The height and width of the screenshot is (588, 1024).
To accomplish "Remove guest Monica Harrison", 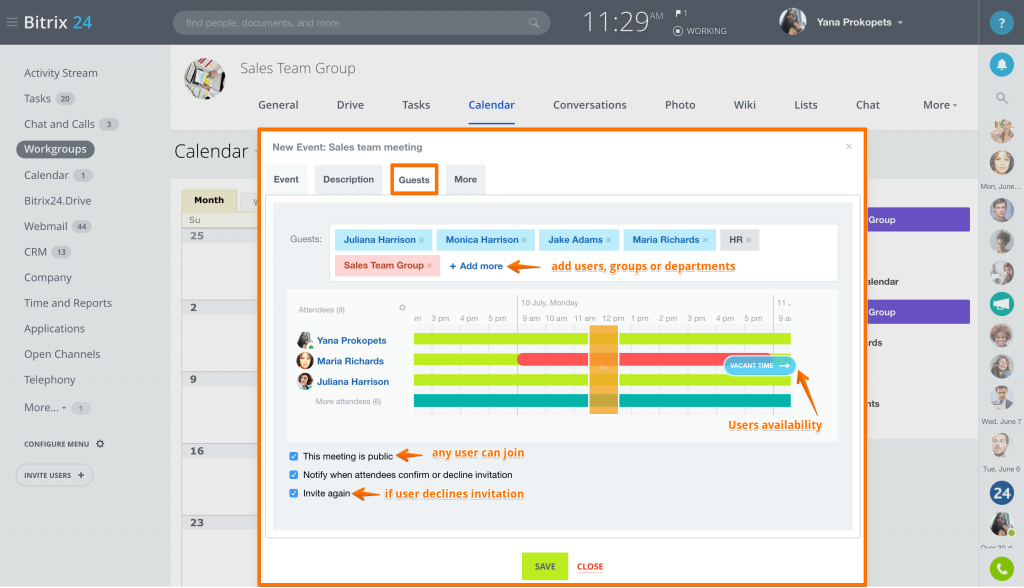I will (524, 240).
